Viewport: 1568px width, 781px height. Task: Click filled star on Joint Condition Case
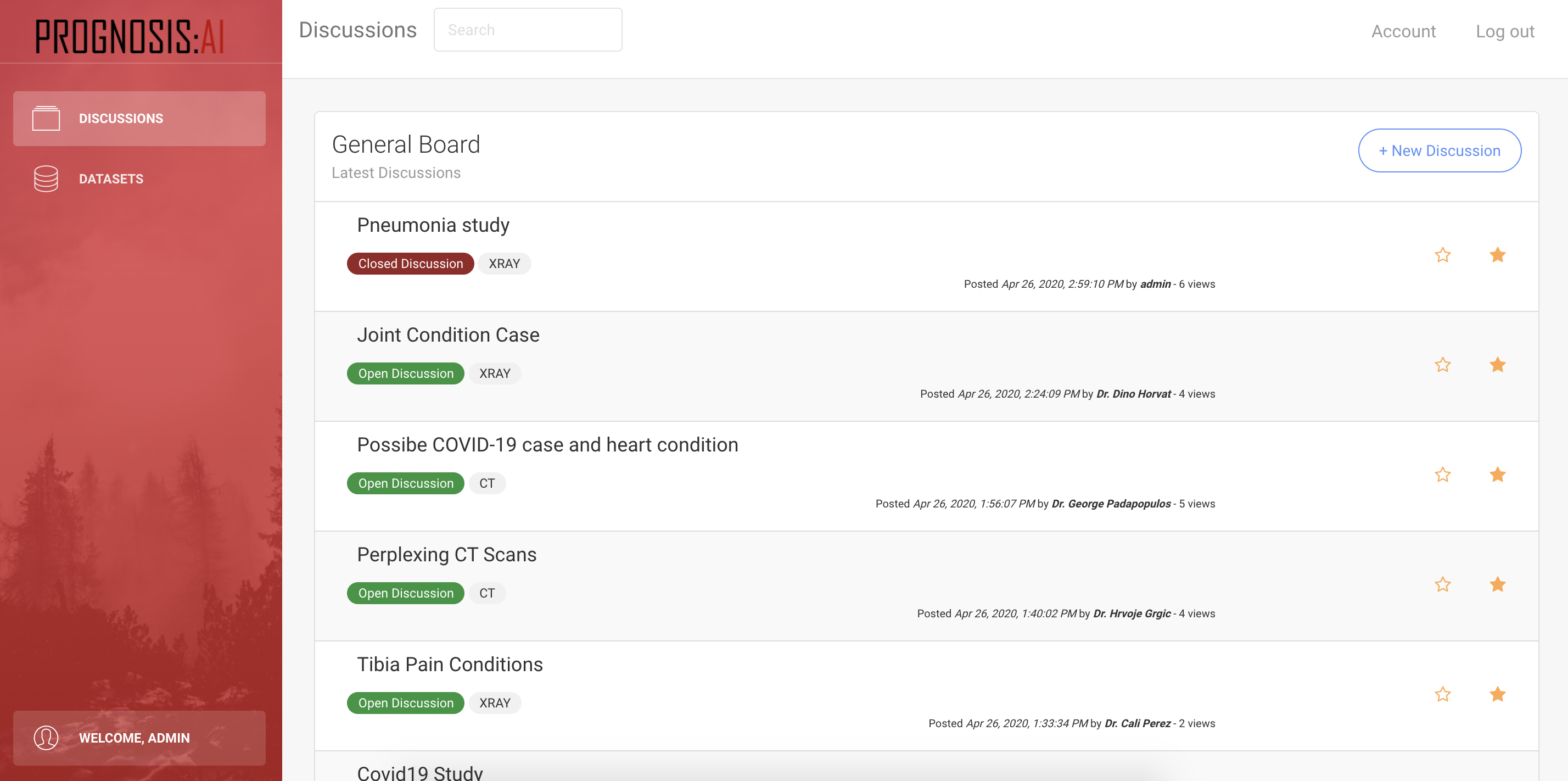(1497, 365)
